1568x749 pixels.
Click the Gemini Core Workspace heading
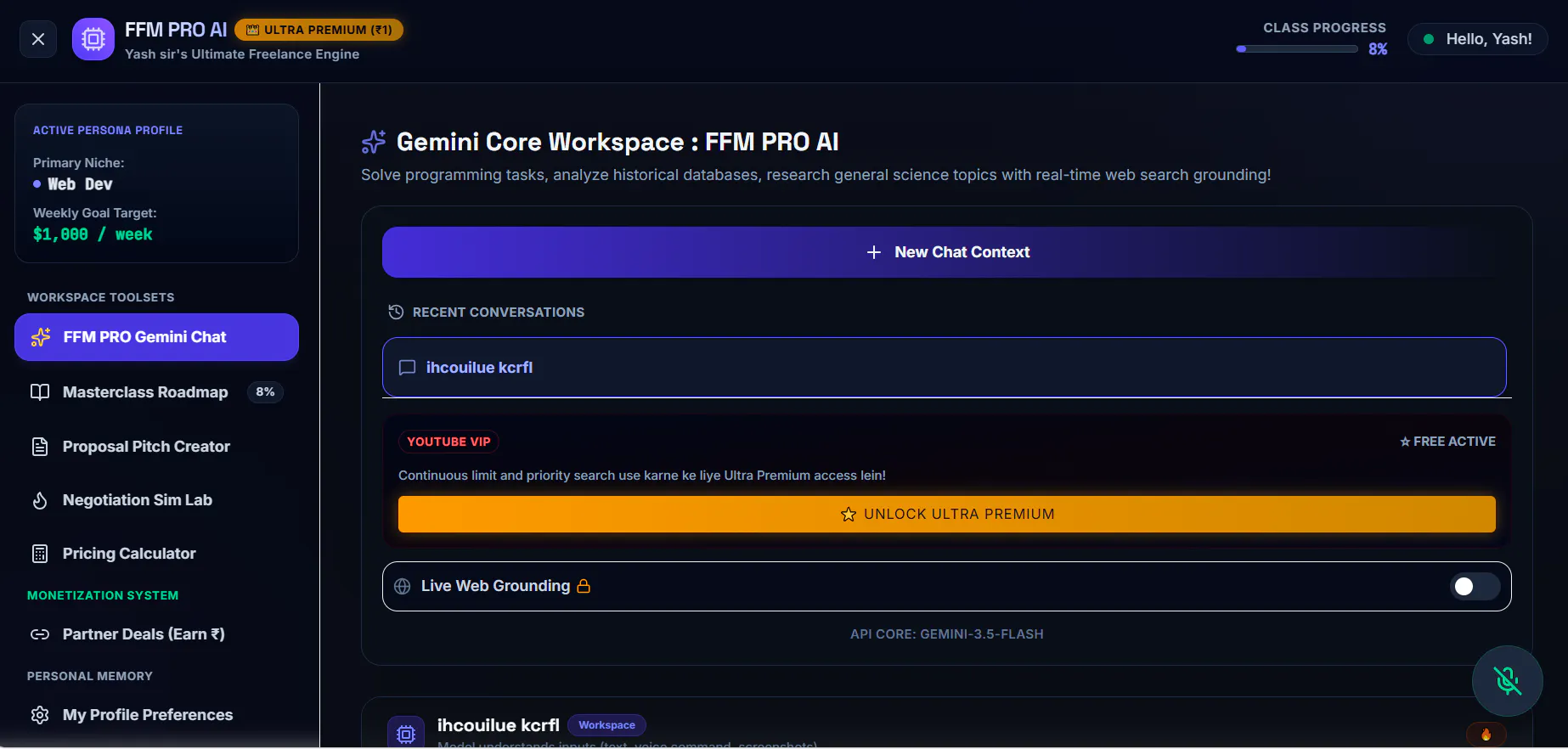coord(618,142)
